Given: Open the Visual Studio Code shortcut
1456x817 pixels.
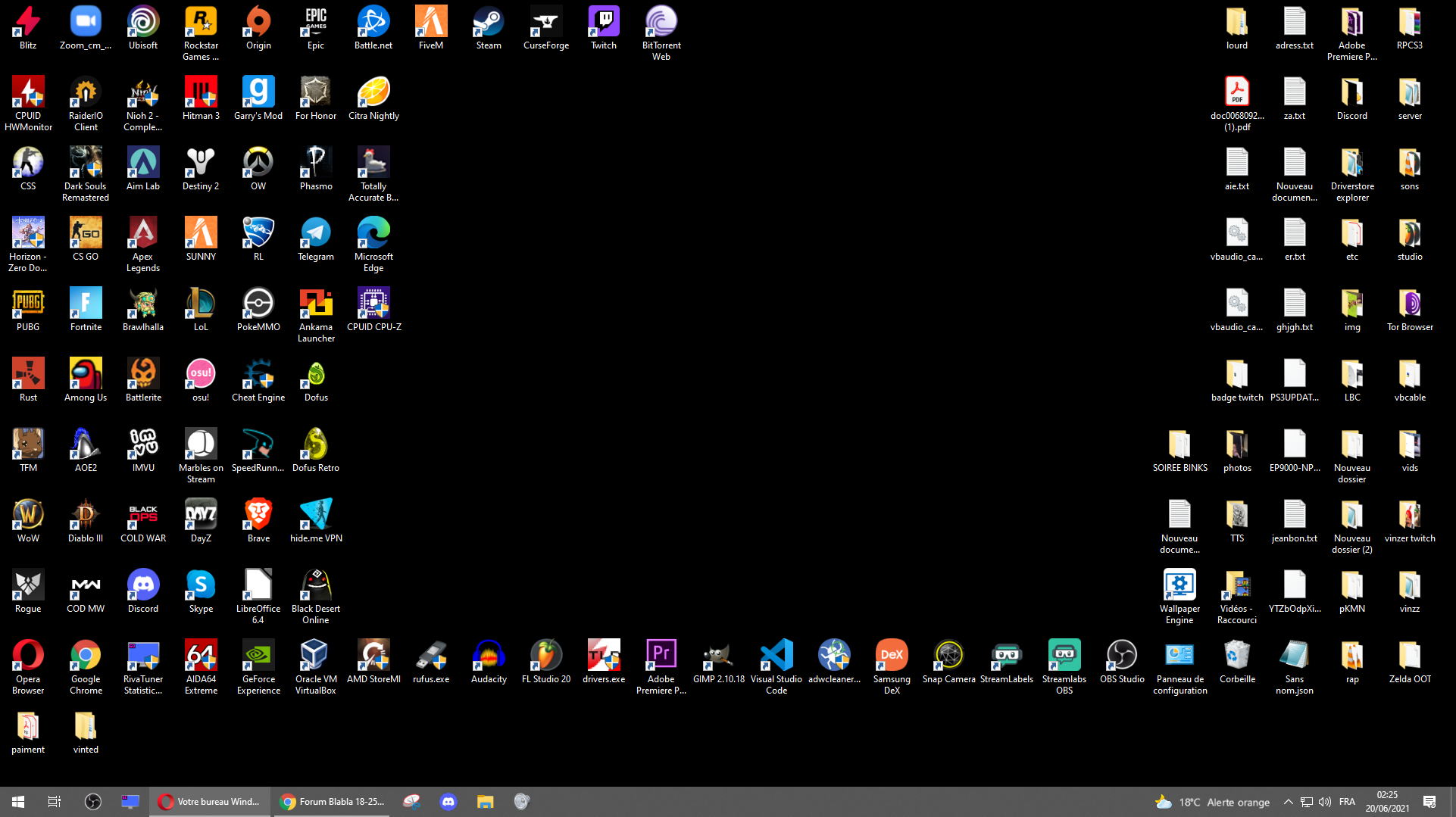Looking at the screenshot, I should (776, 668).
